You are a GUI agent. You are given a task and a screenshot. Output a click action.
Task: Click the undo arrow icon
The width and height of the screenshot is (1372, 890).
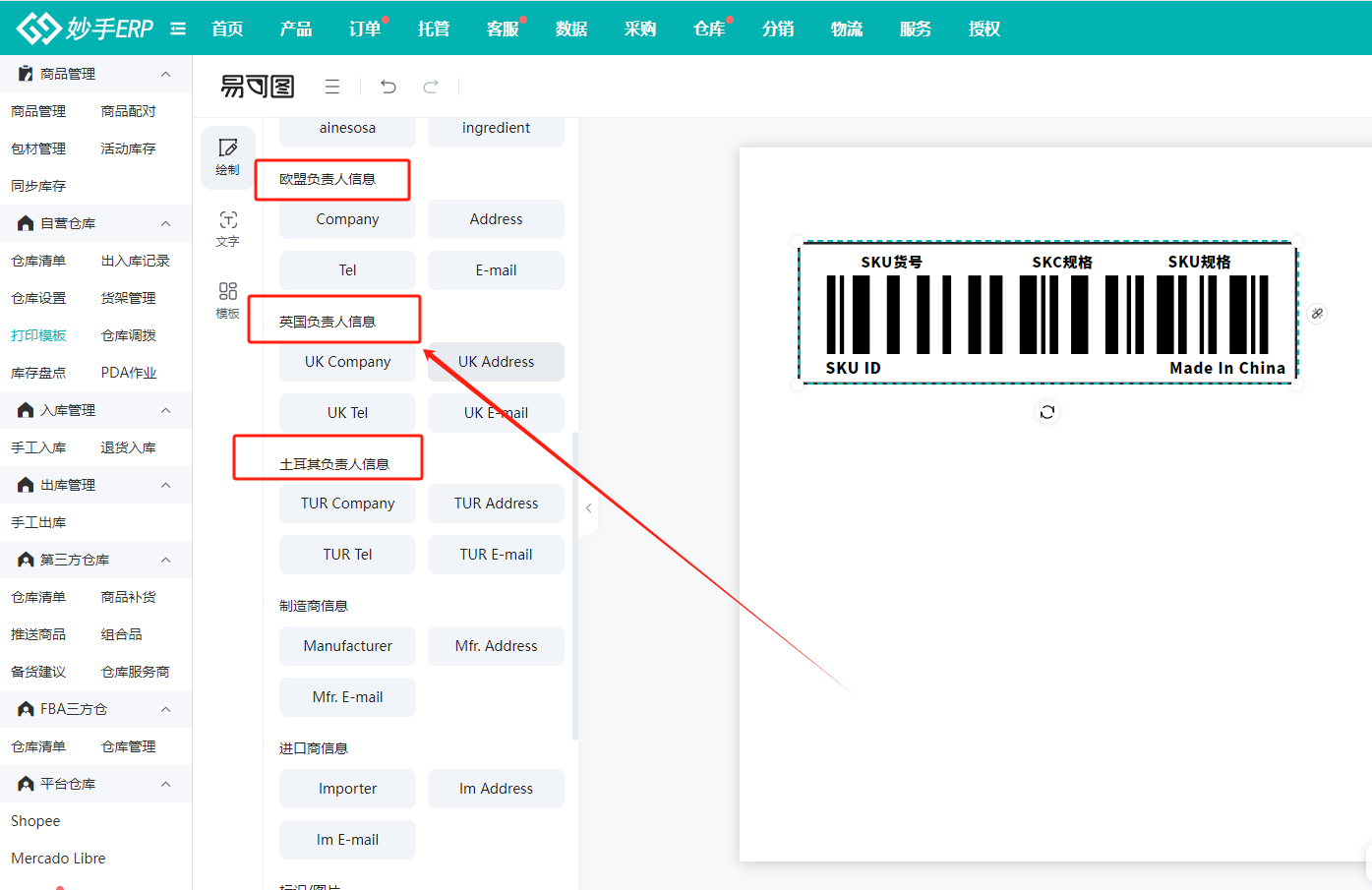(388, 87)
